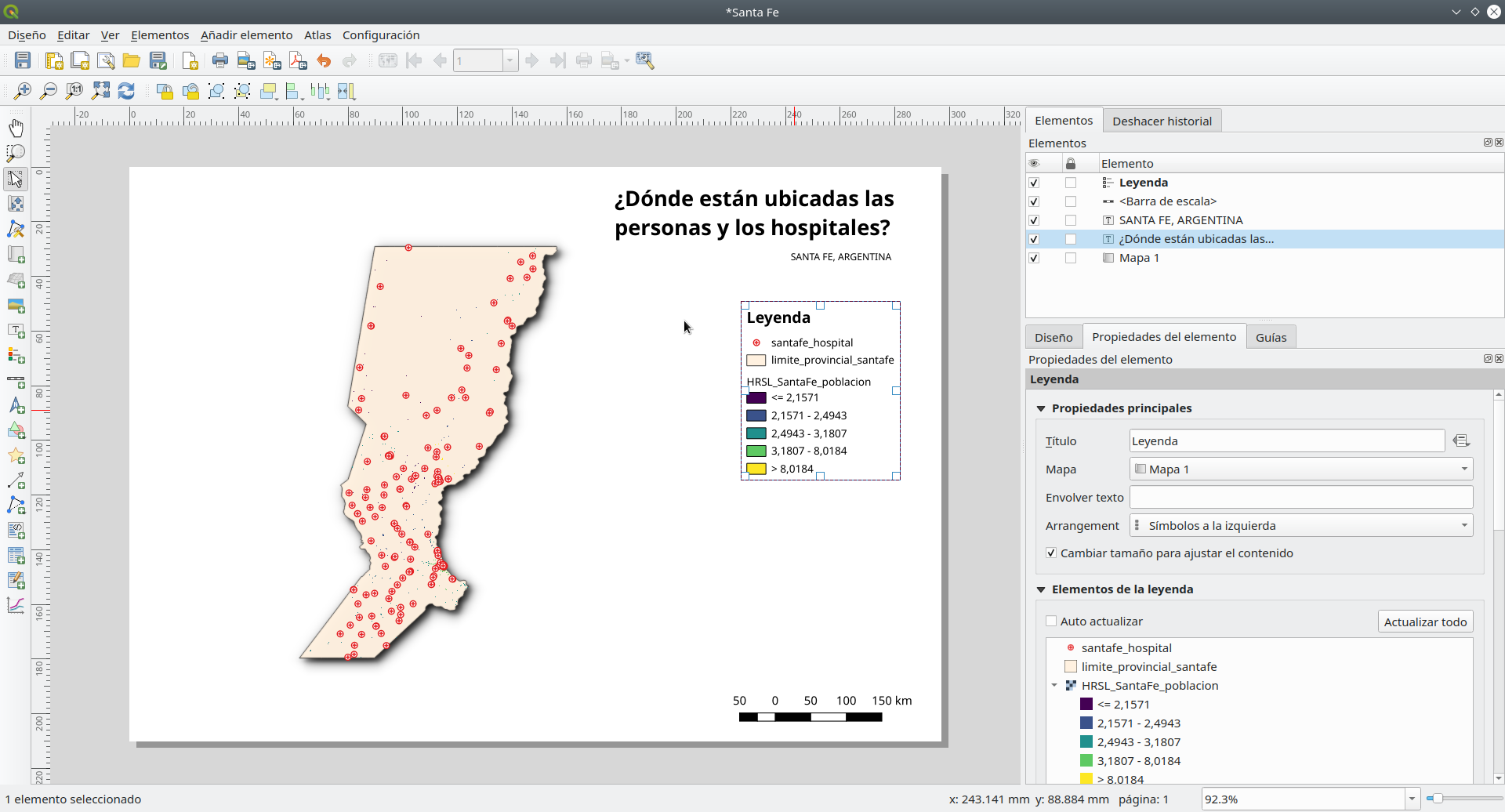1505x812 pixels.
Task: Add a legend item
Action: click(16, 355)
